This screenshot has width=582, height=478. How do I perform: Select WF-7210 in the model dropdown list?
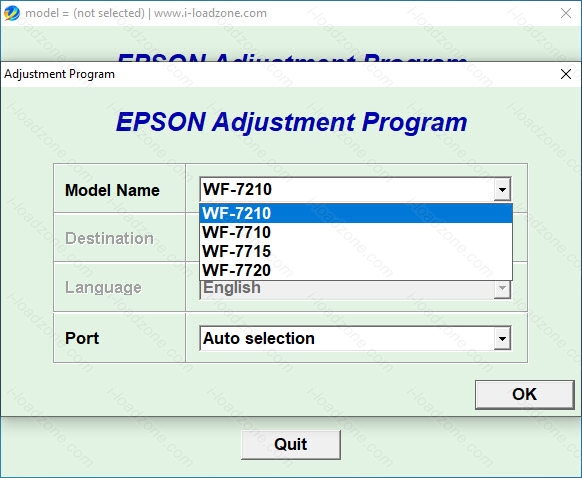(356, 213)
